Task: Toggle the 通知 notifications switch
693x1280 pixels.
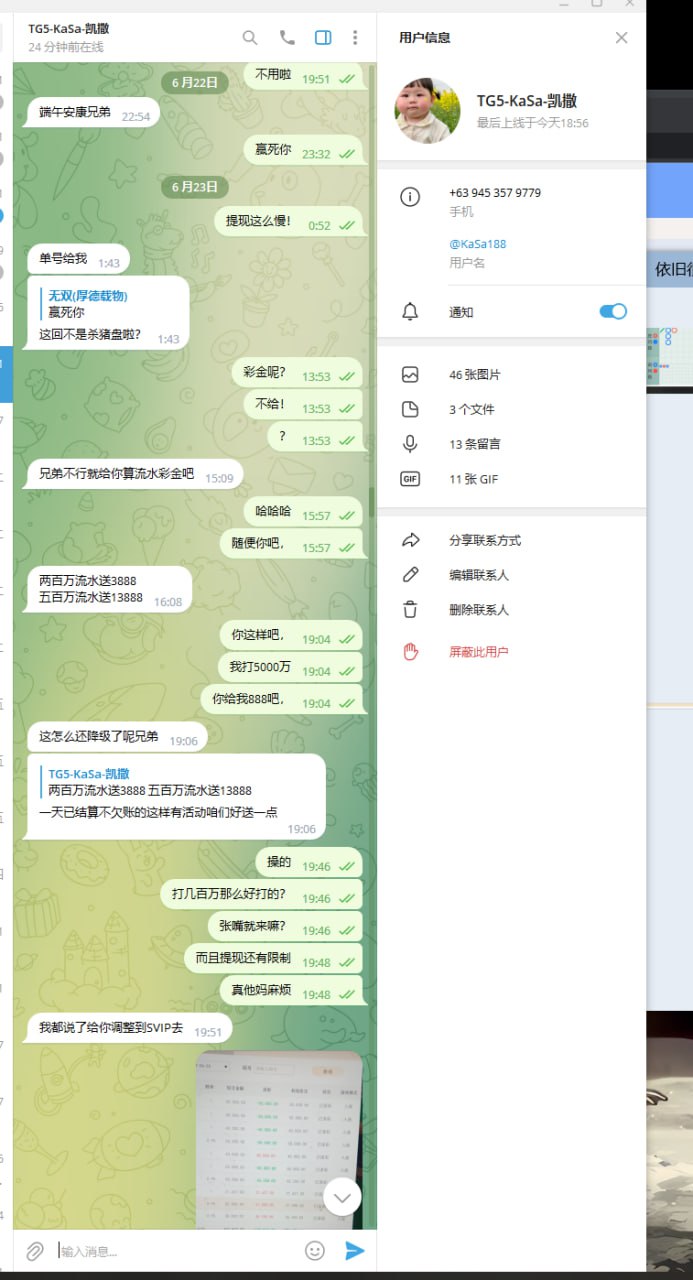Action: 613,311
